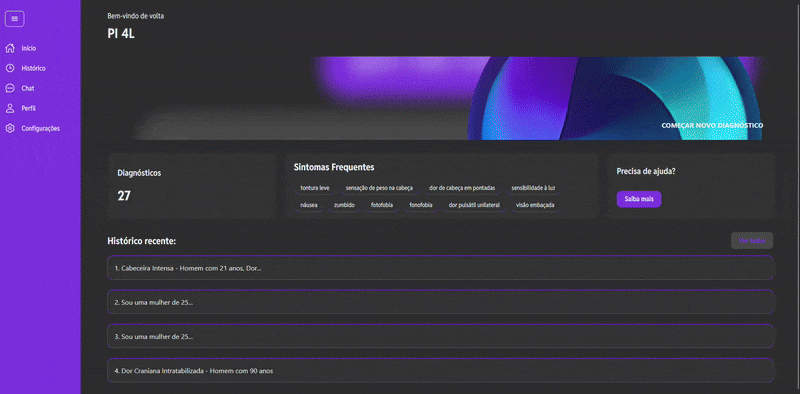800x394 pixels.
Task: Click the 'Histórico recente:' heading
Action: [142, 241]
